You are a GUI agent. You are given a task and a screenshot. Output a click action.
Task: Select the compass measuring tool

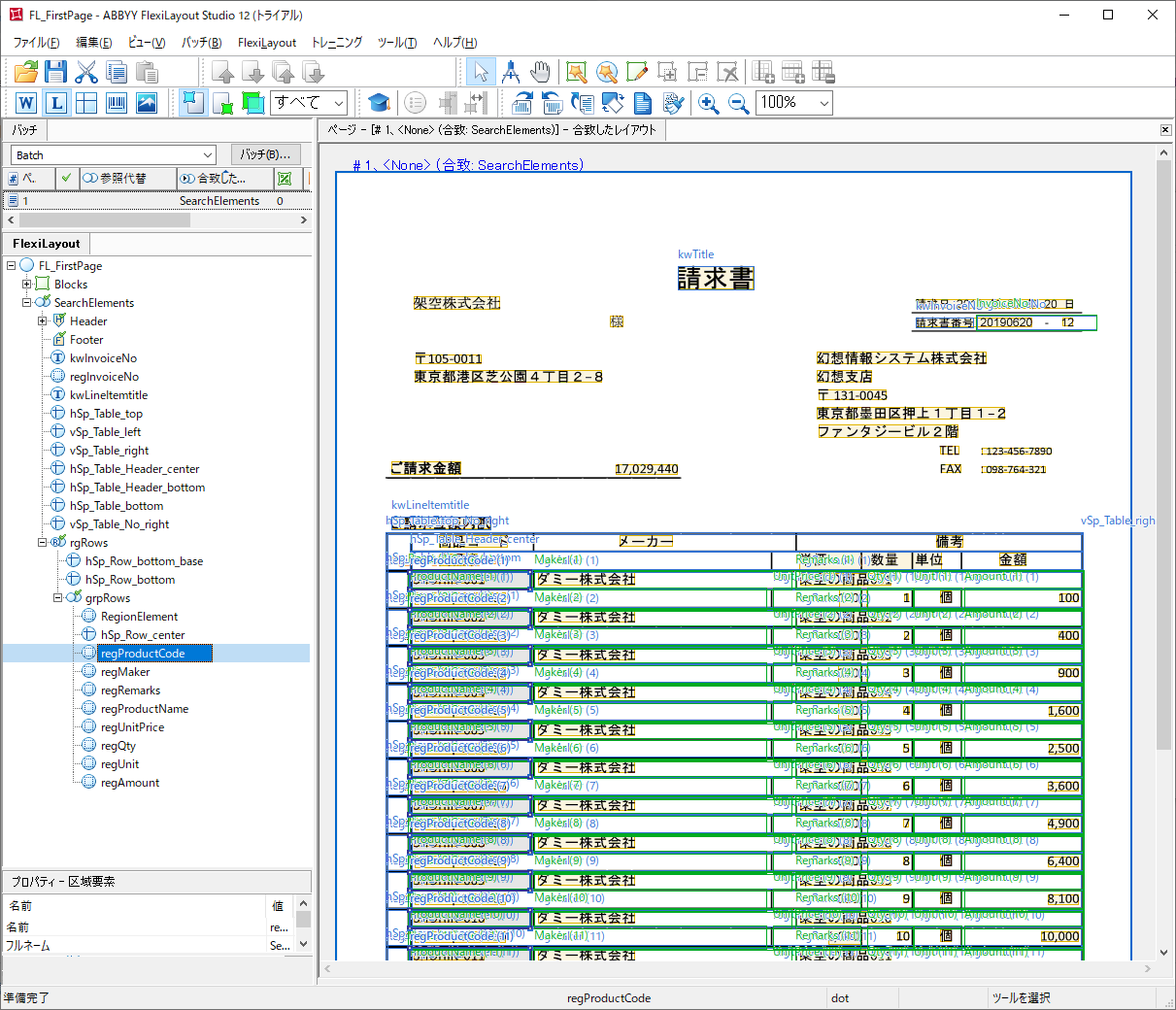click(x=511, y=72)
